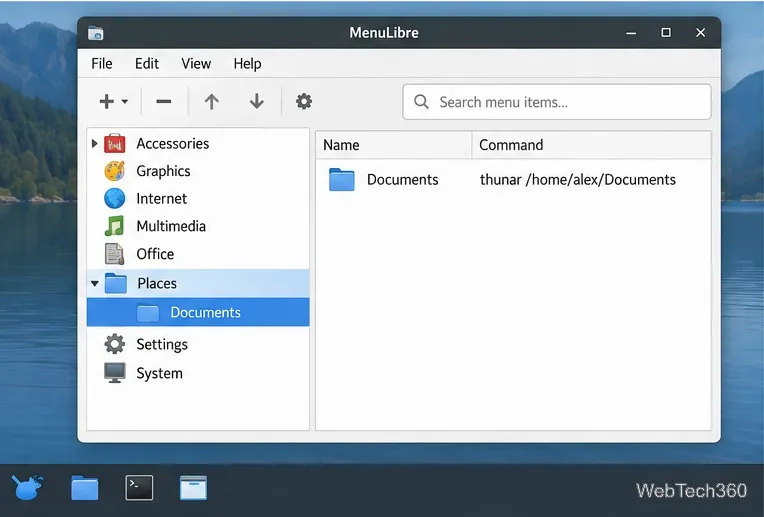Open the Help menu
Image resolution: width=764 pixels, height=517 pixels.
pyautogui.click(x=247, y=64)
